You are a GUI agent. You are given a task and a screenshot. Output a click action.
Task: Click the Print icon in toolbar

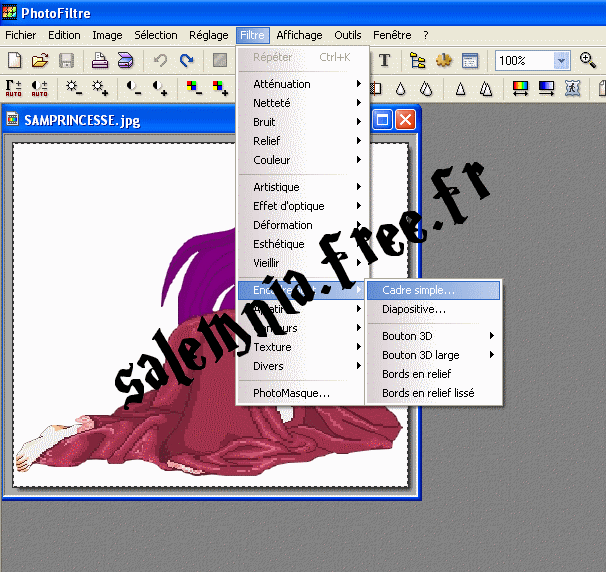click(x=100, y=61)
